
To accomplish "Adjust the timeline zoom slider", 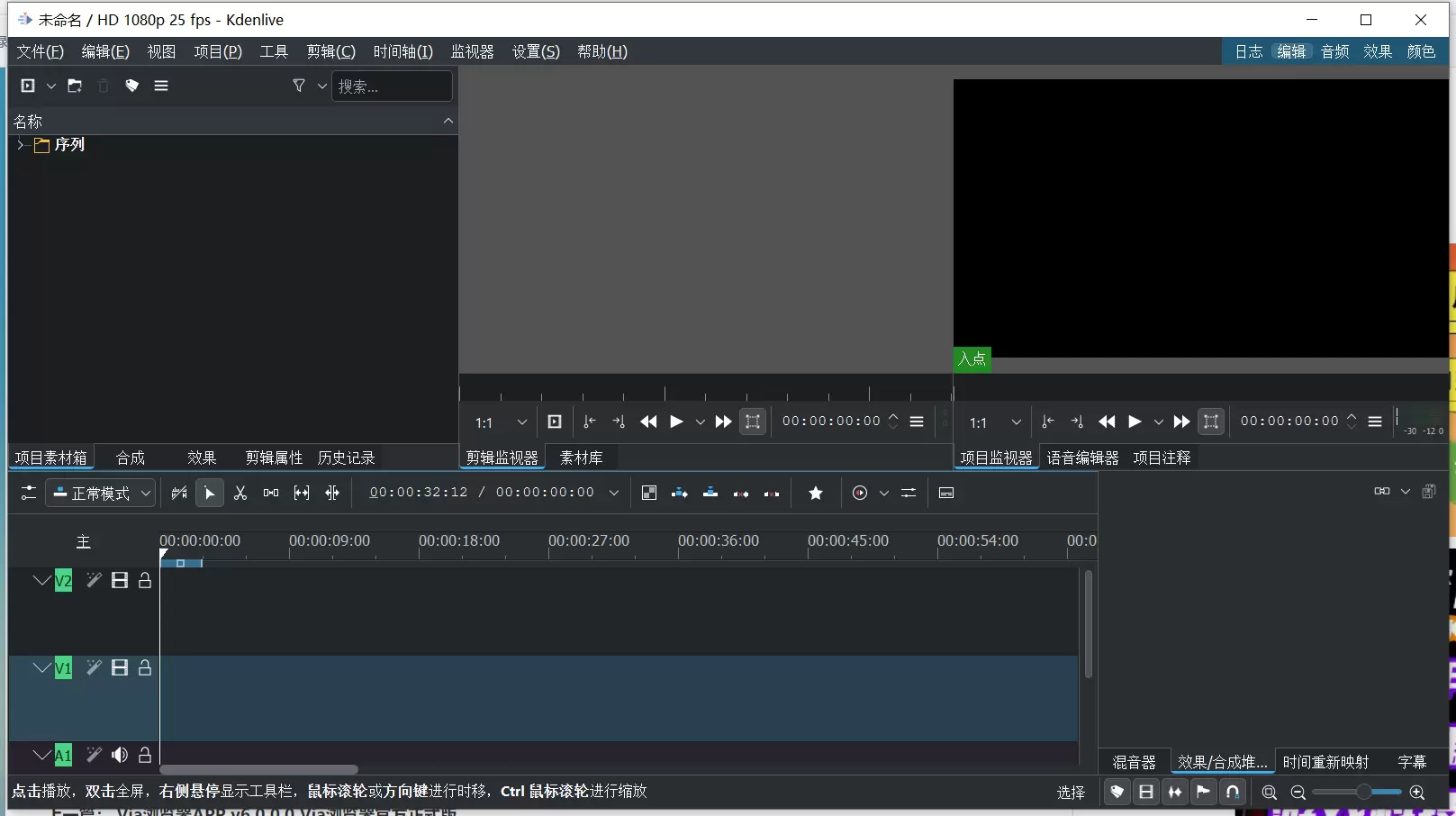I will [1357, 792].
